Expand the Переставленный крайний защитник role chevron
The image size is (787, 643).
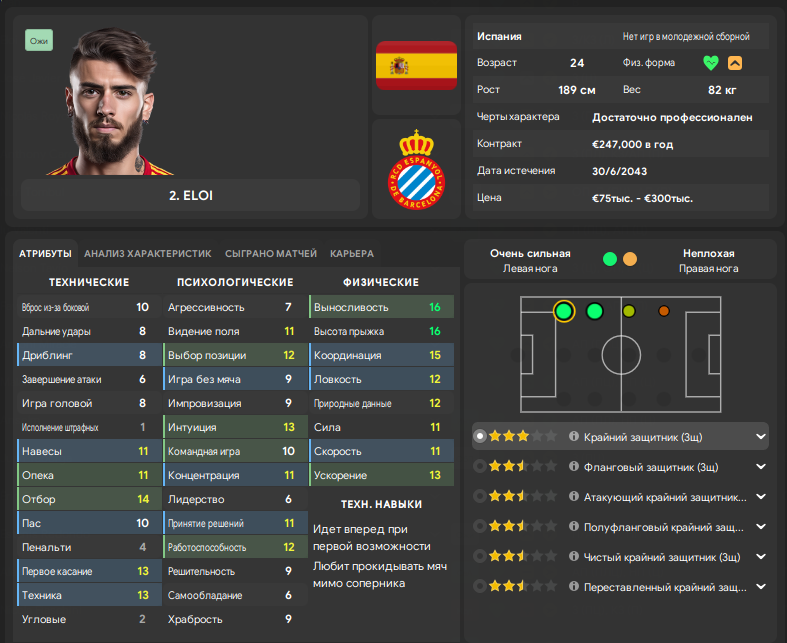coord(761,586)
